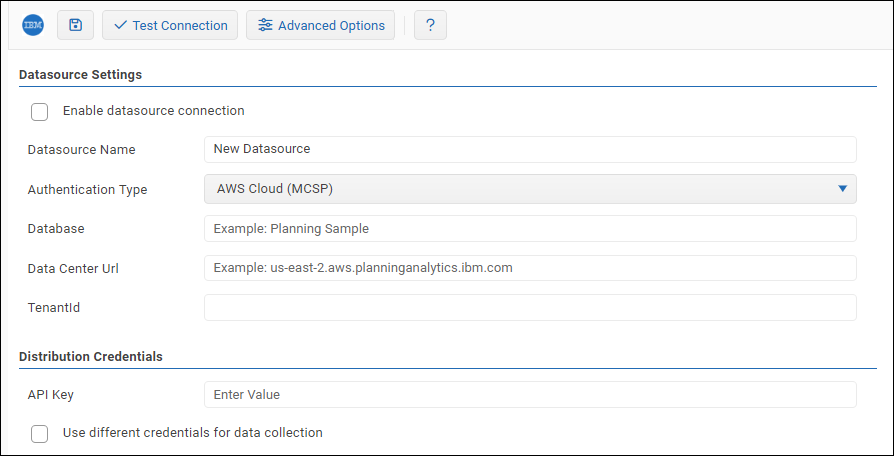Open help with the question mark icon
894x456 pixels.
(430, 25)
